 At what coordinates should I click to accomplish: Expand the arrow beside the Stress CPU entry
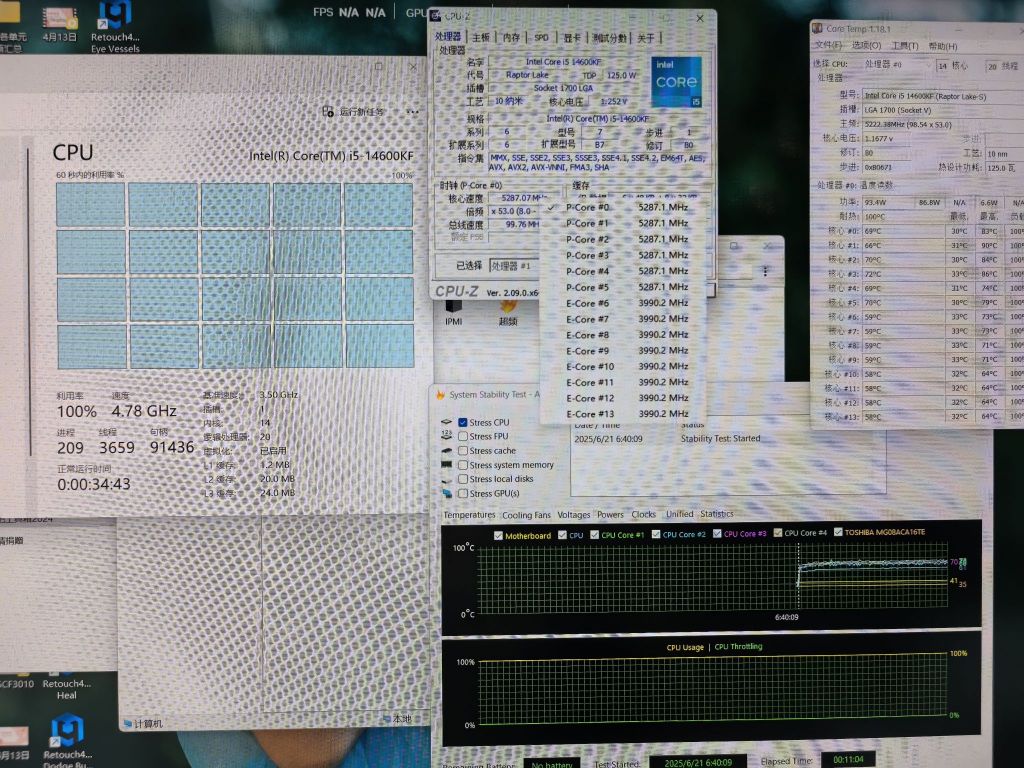[x=444, y=421]
